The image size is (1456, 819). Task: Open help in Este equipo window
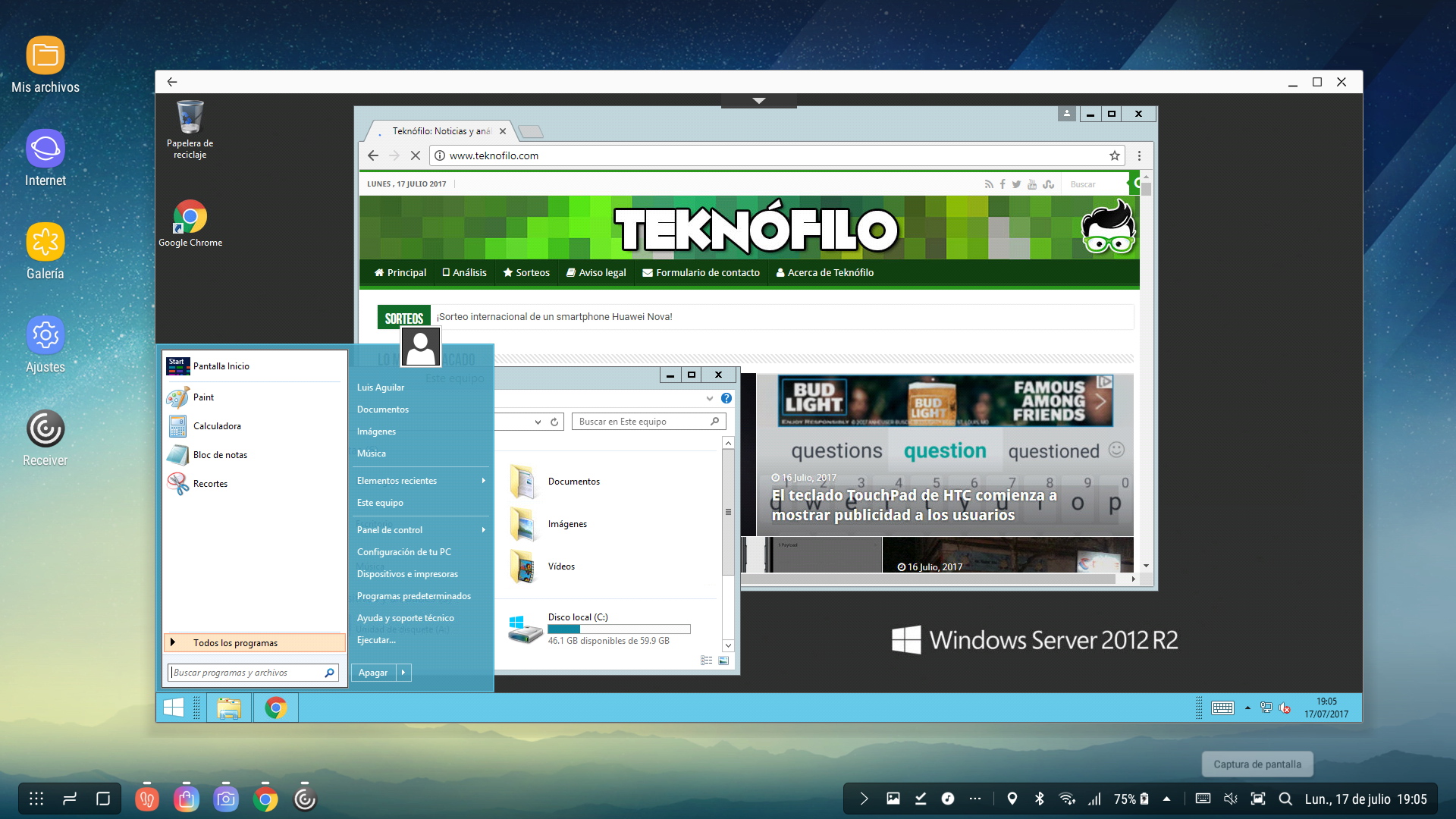coord(726,398)
